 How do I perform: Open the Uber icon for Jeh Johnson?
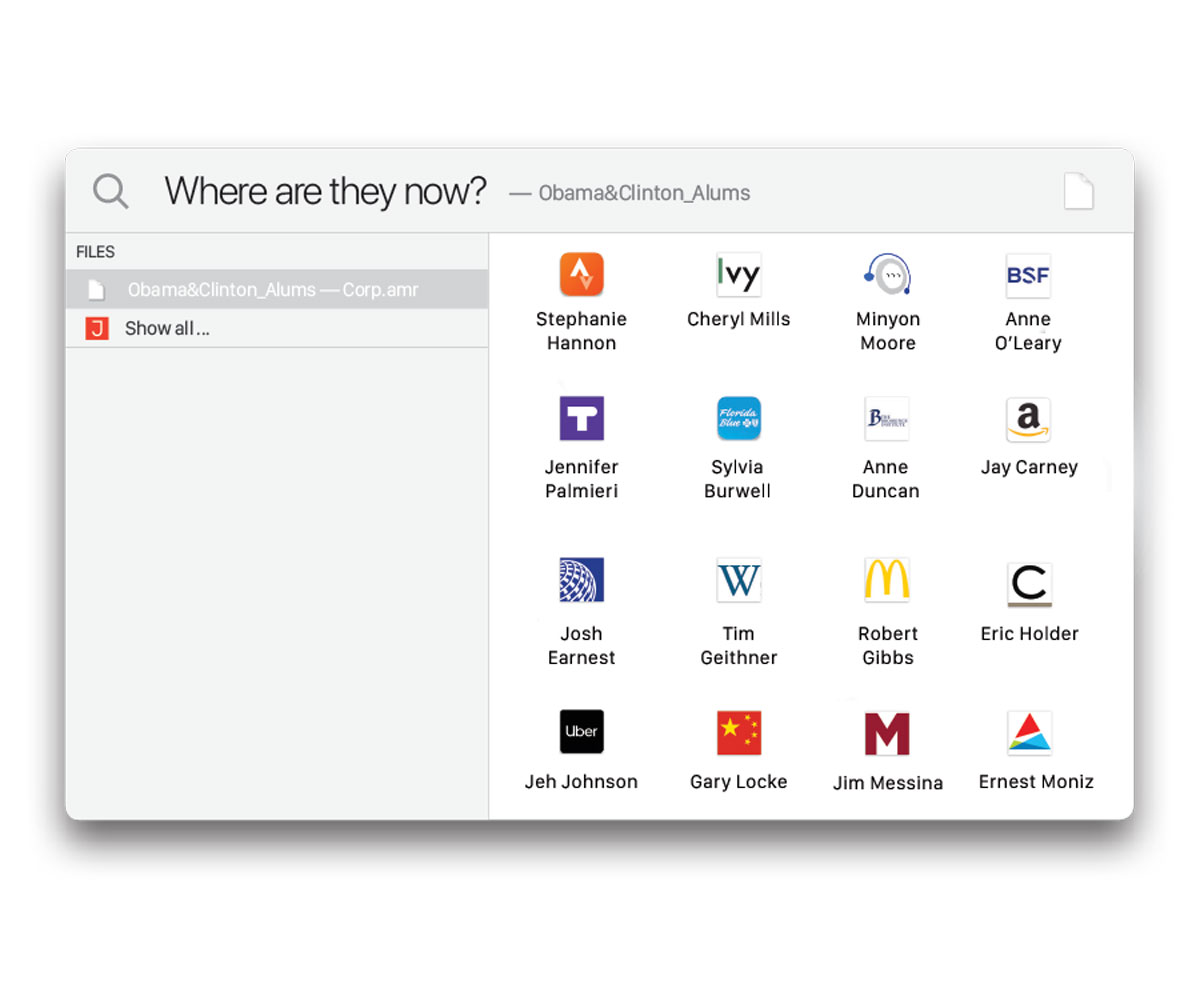pos(581,731)
